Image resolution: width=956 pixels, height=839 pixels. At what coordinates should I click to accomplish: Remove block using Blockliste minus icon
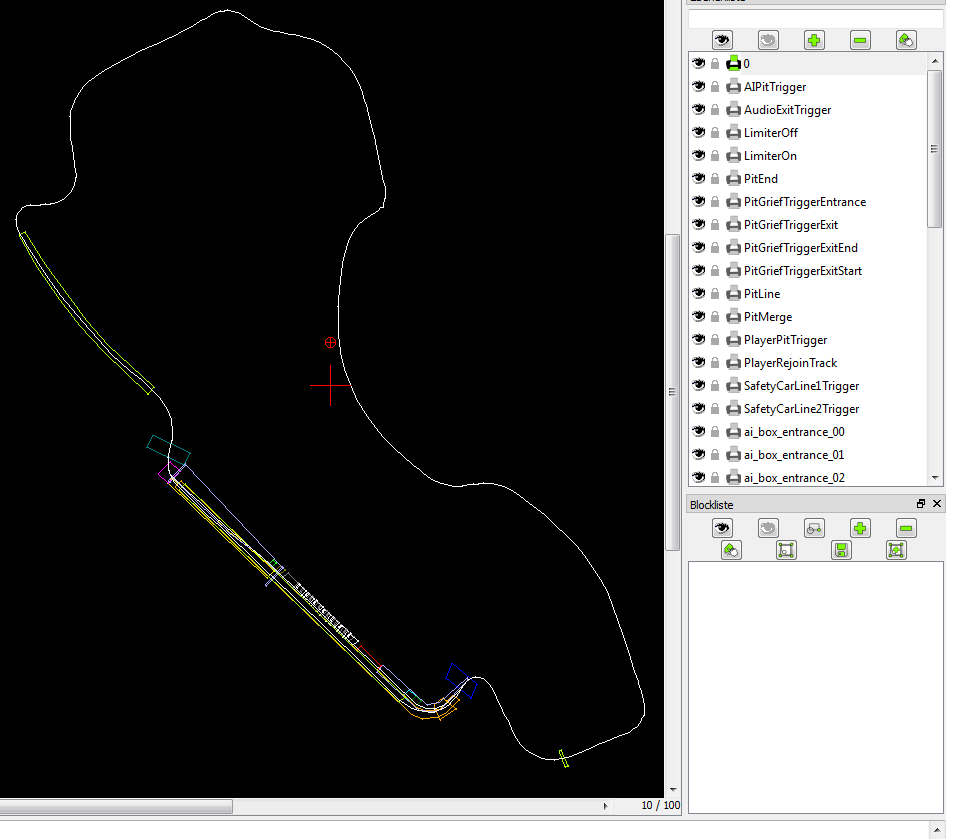tap(906, 528)
